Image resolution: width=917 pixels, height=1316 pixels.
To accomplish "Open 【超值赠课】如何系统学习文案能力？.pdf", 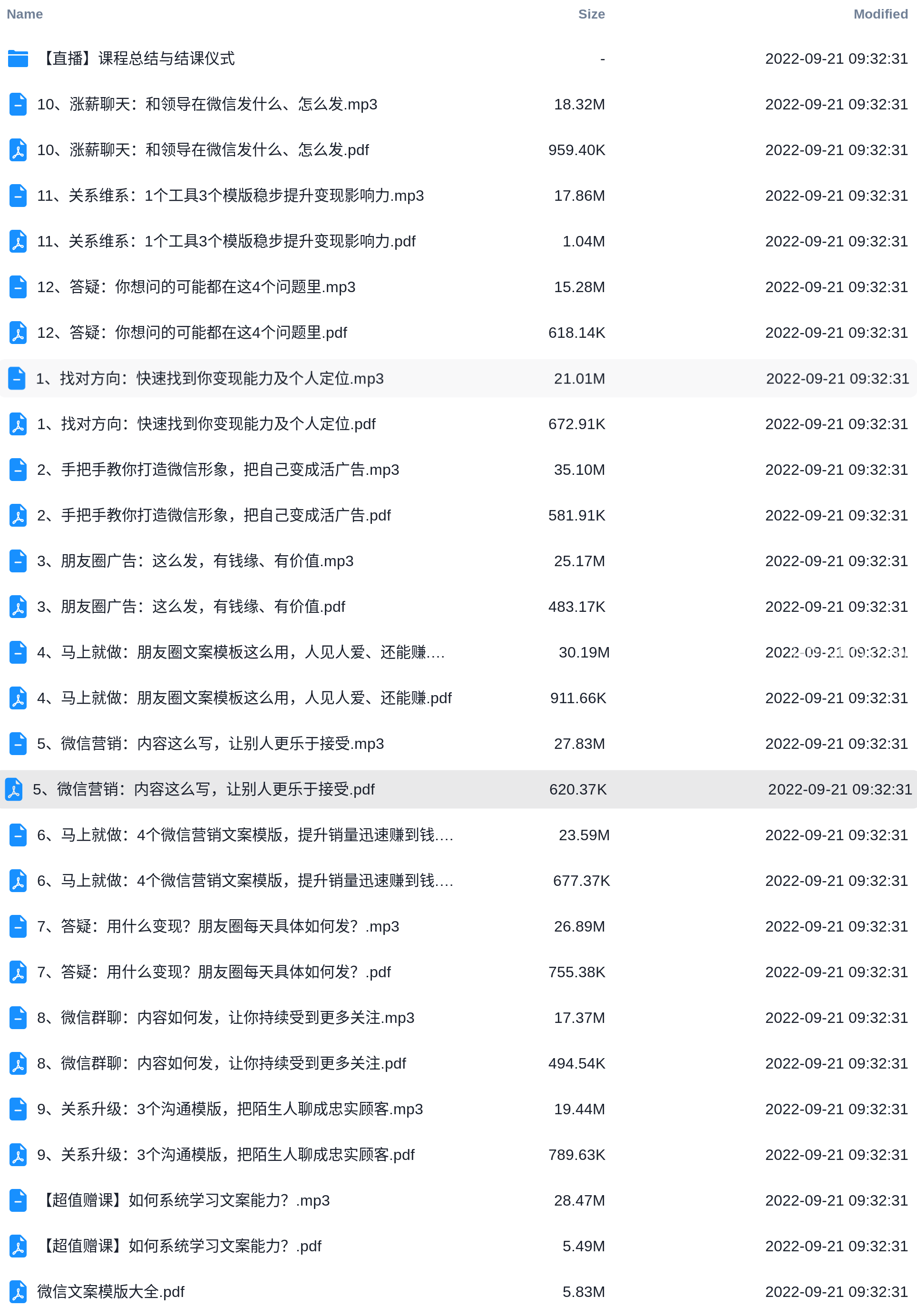I will point(180,1246).
